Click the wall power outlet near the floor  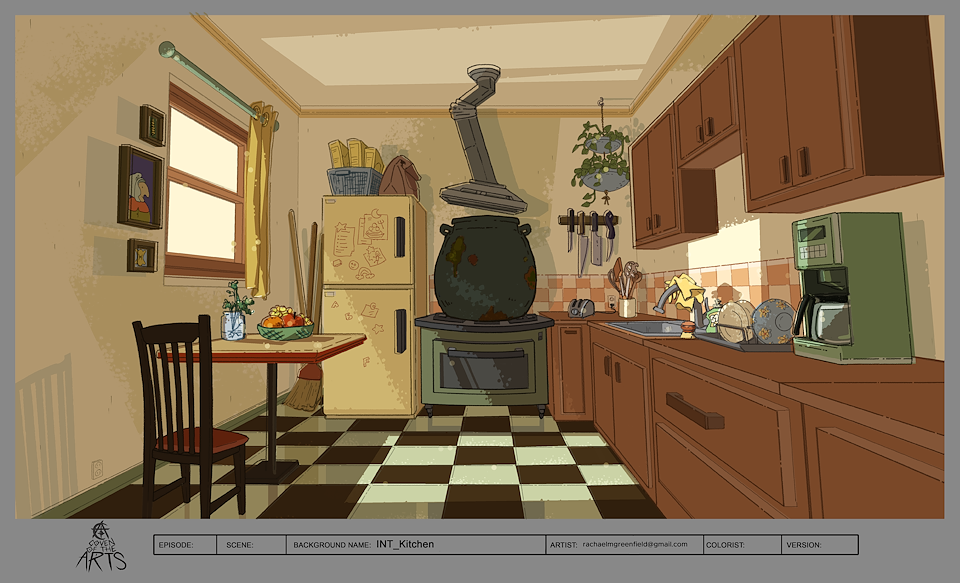coord(97,468)
